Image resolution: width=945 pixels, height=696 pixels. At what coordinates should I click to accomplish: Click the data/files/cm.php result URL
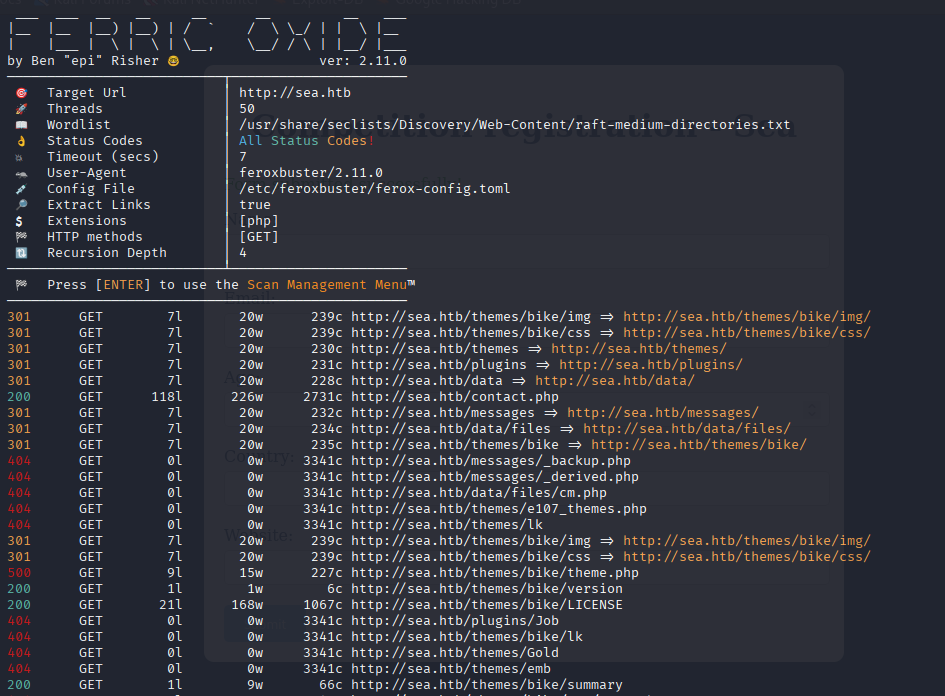[479, 493]
